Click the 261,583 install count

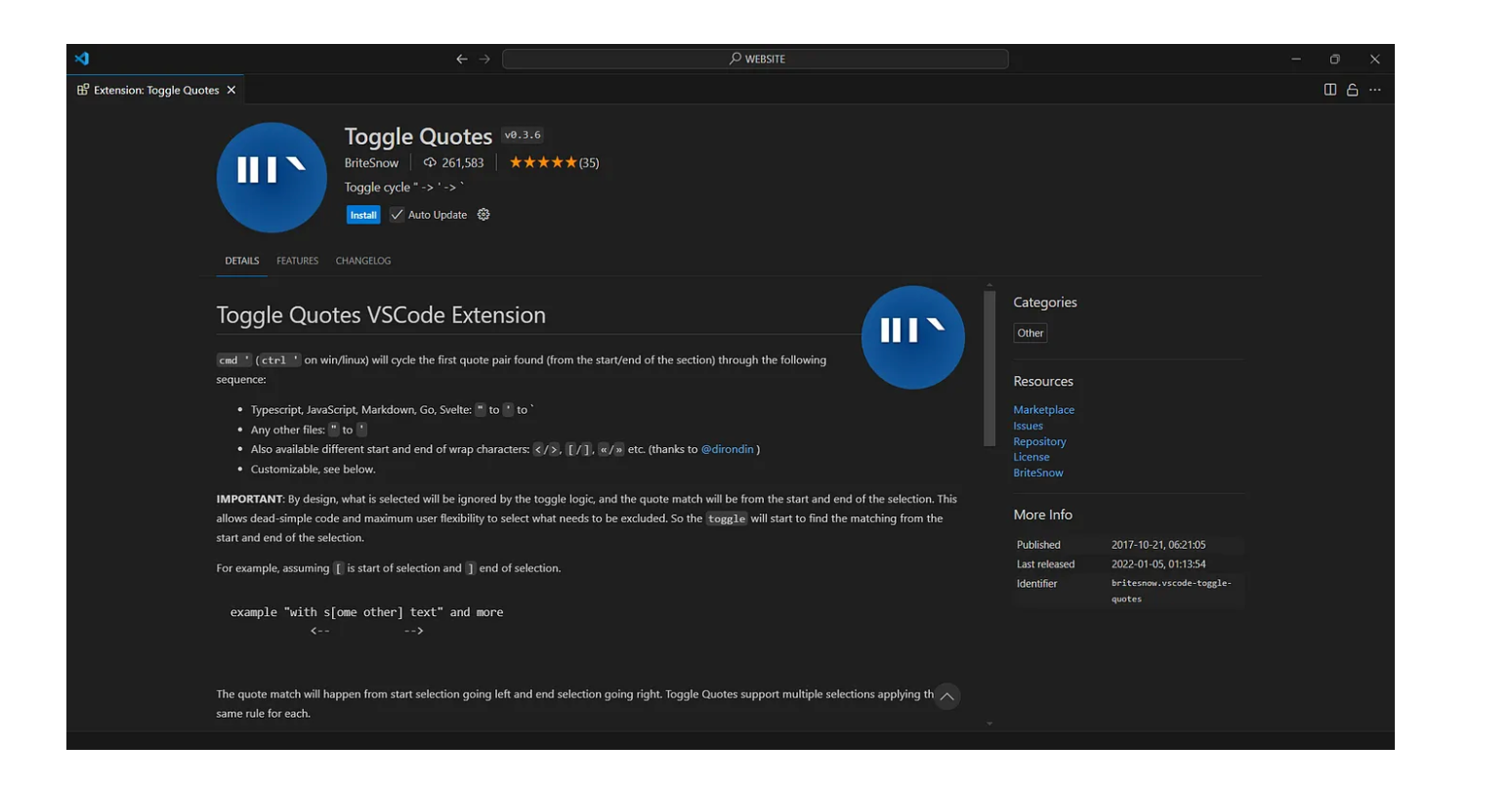(x=463, y=163)
